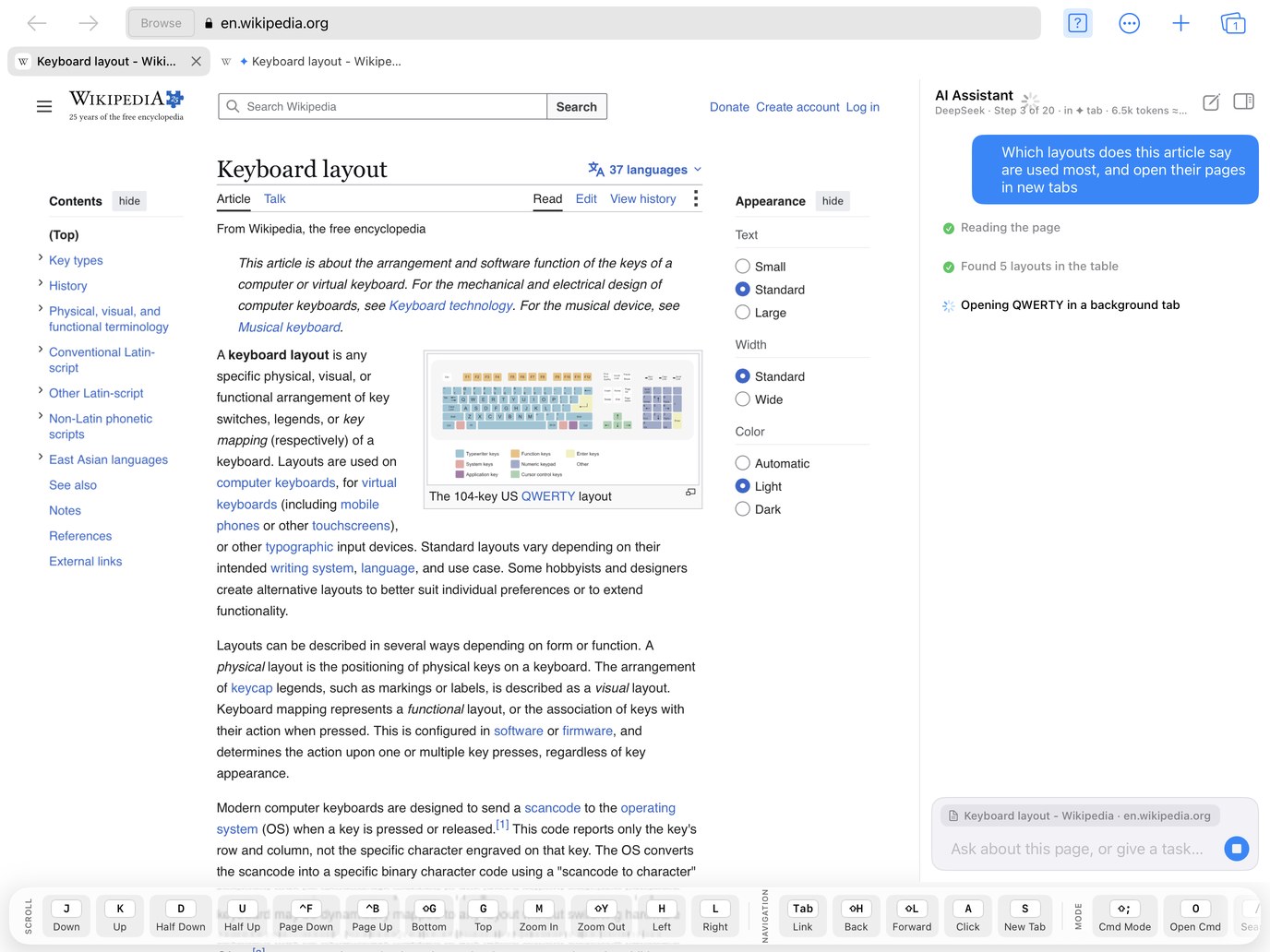Click the Zoom Out shortcut key

point(602,916)
